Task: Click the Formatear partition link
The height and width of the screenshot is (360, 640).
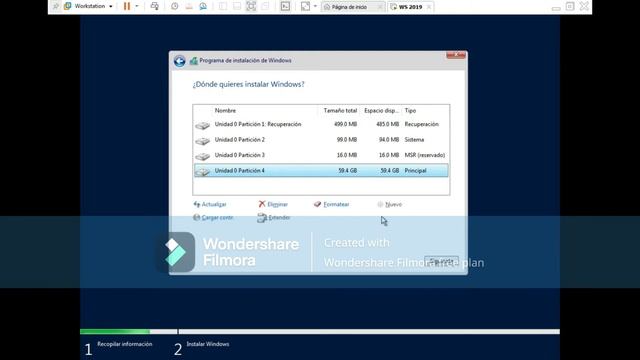Action: point(336,204)
